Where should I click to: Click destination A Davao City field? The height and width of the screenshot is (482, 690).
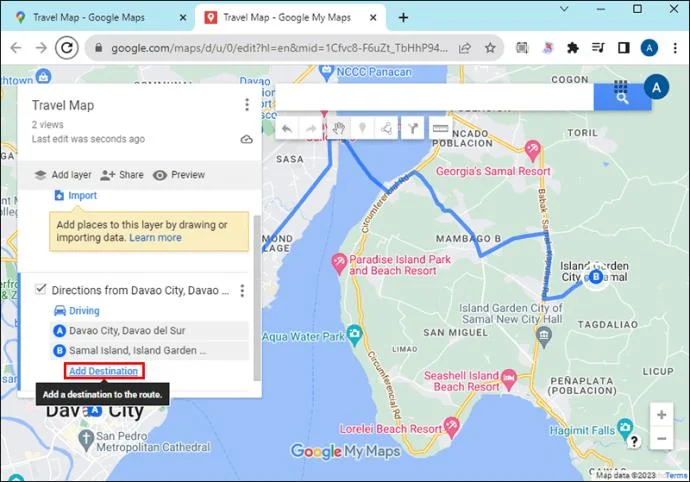(x=150, y=331)
